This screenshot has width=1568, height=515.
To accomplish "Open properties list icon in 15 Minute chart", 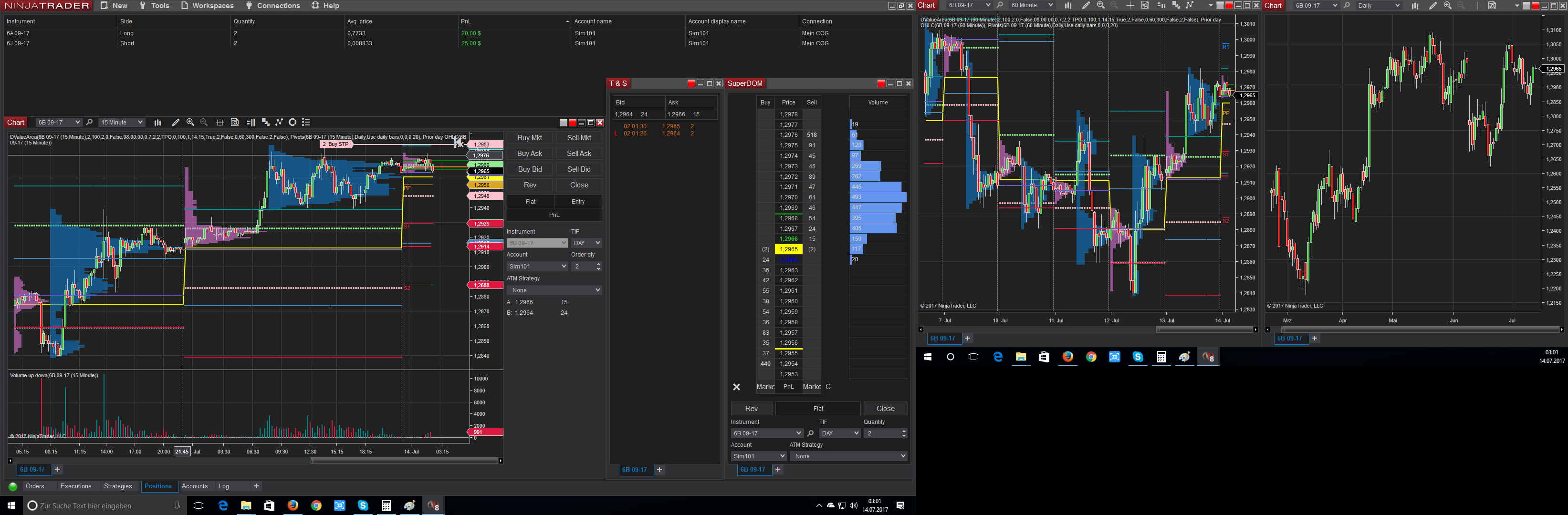I will [x=306, y=122].
